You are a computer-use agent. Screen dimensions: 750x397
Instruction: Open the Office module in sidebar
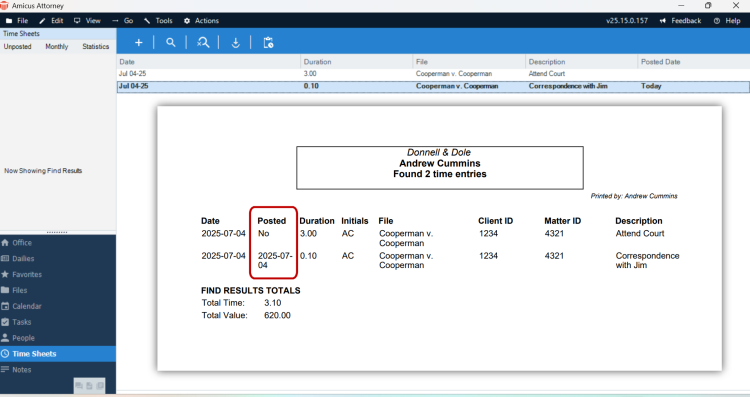pyautogui.click(x=58, y=243)
